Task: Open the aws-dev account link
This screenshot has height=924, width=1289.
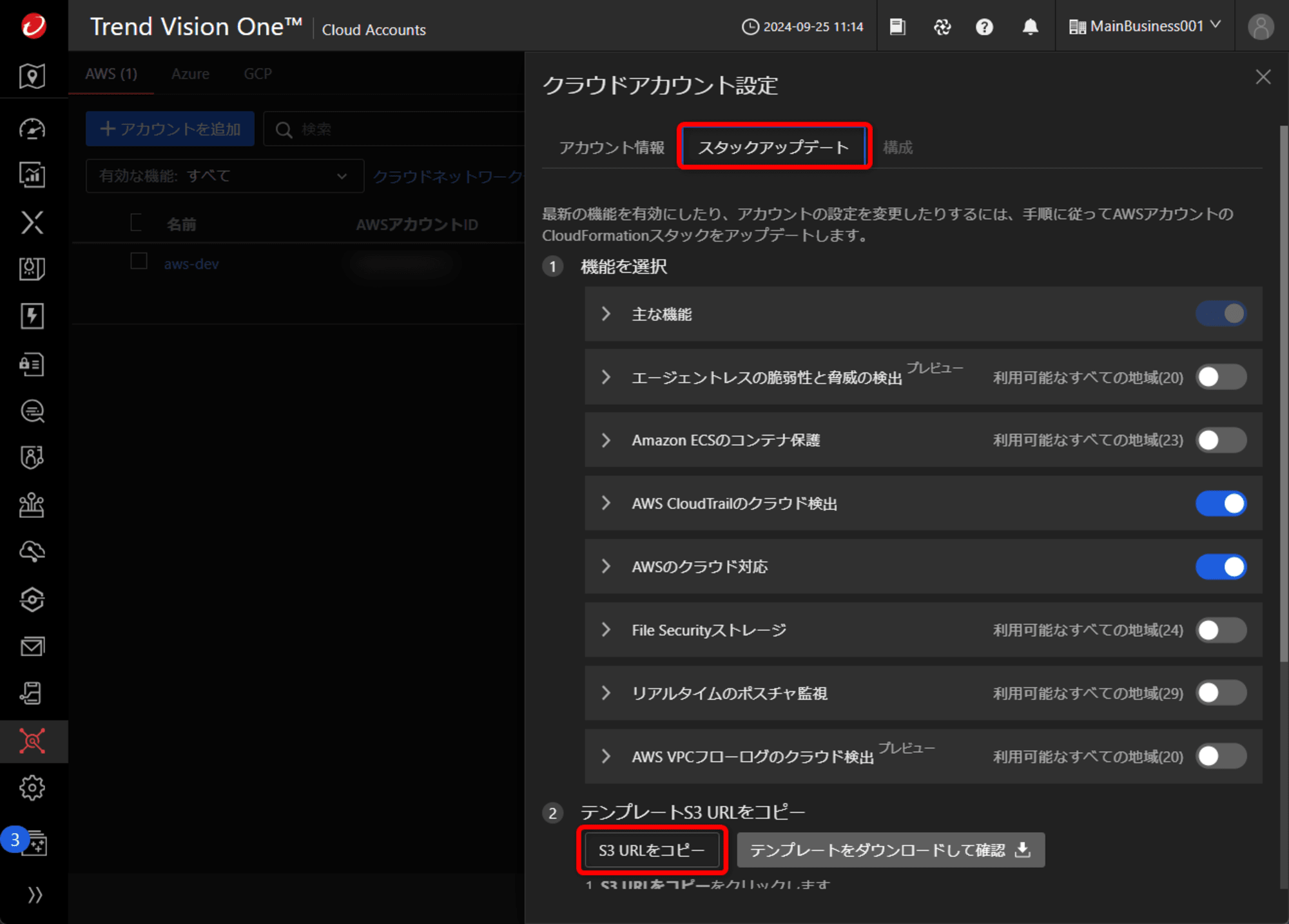Action: pos(191,264)
